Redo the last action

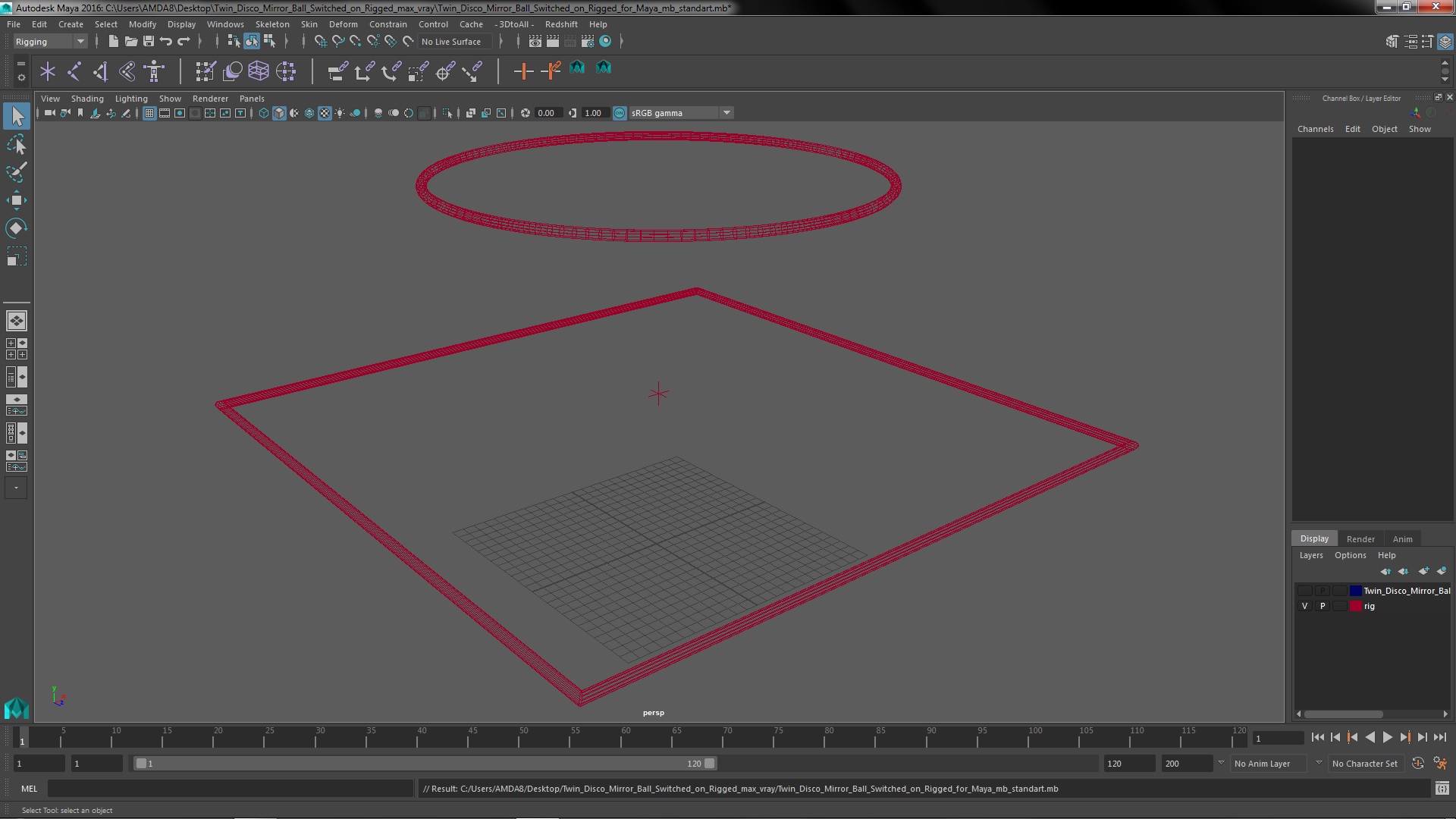[184, 42]
